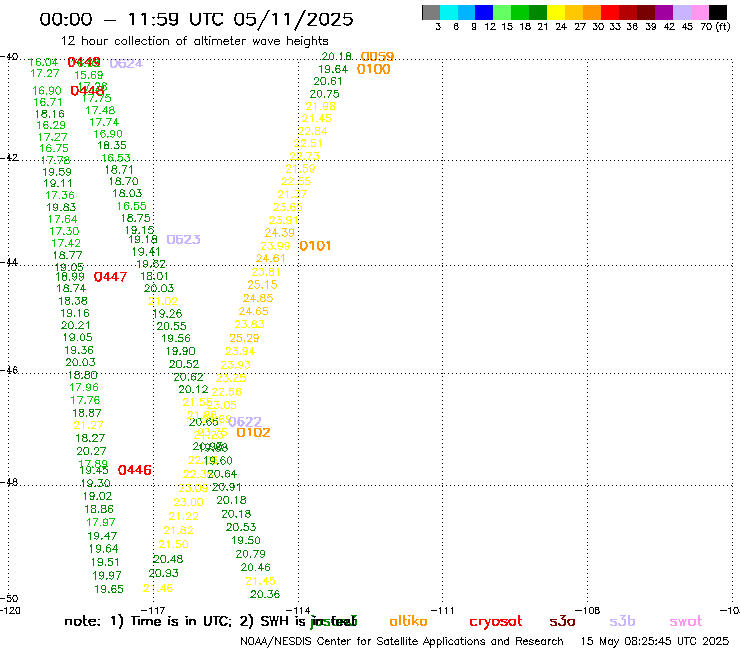Screen dimensions: 740x650
Task: Click the 20.75 wave height value
Action: pyautogui.click(x=324, y=94)
